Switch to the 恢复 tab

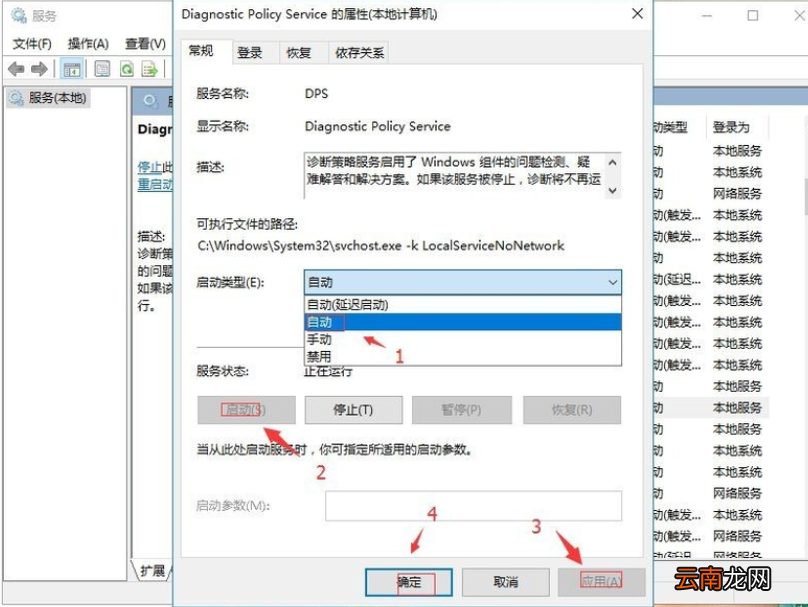304,53
